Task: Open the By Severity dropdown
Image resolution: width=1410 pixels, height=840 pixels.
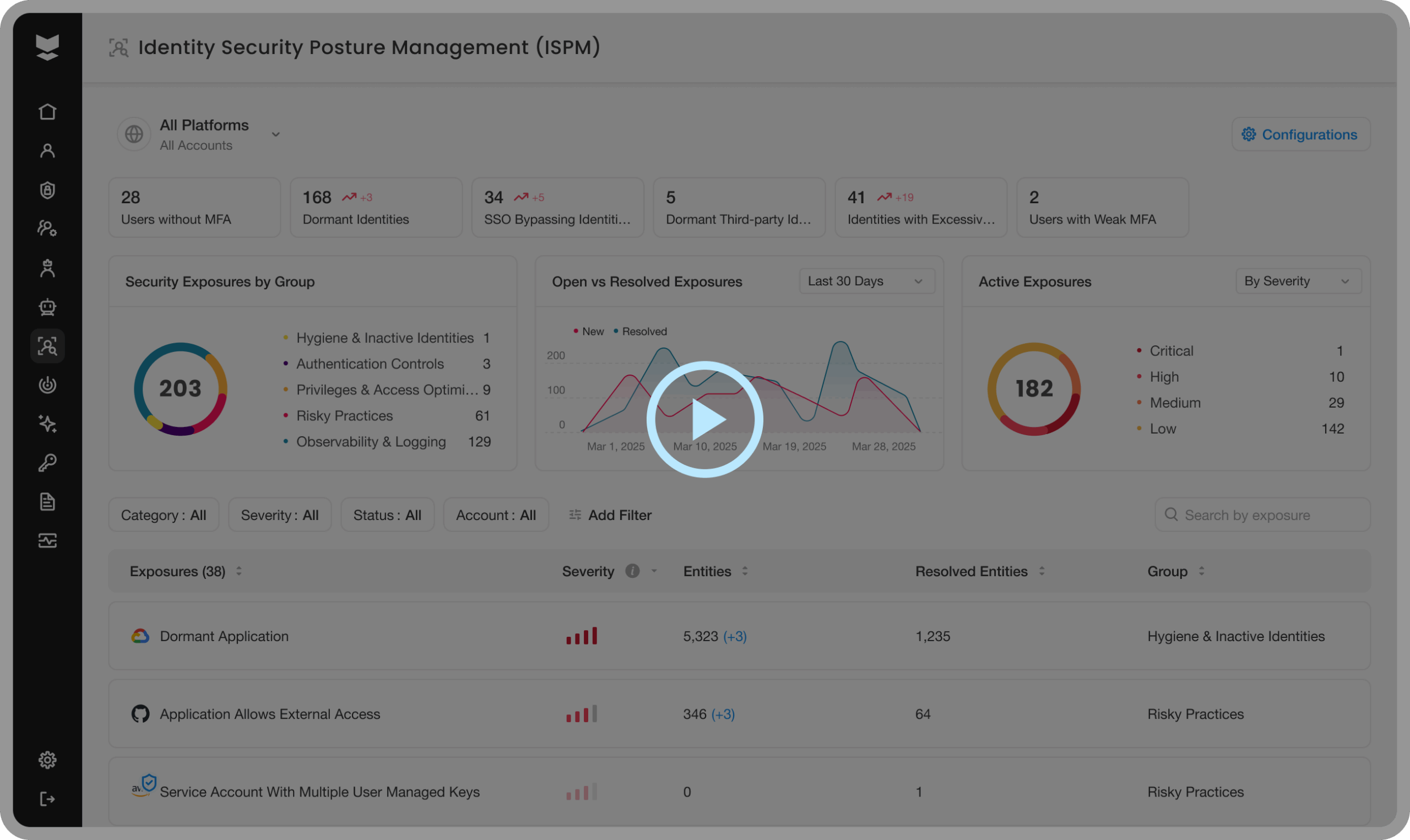Action: (1298, 281)
